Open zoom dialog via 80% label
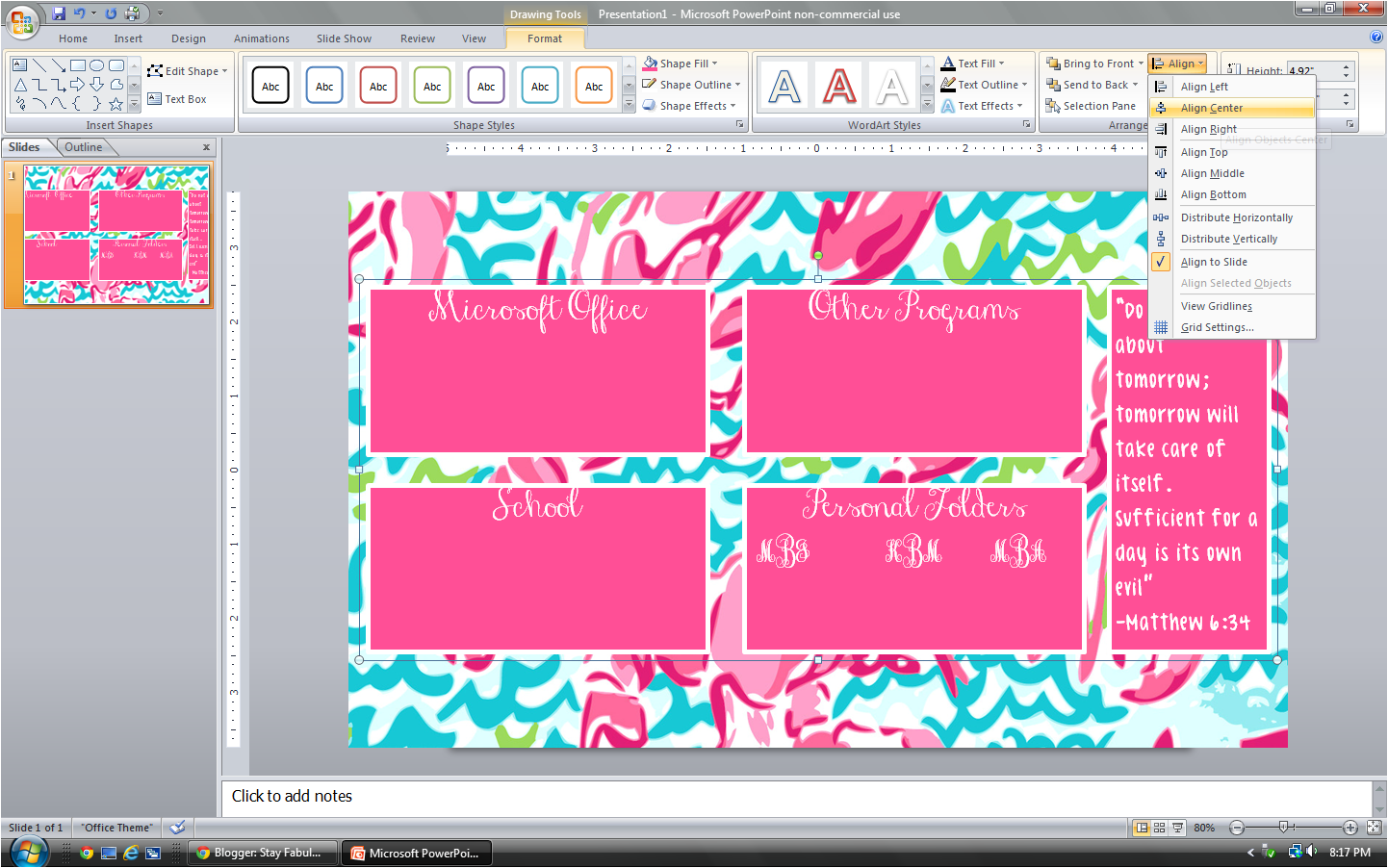This screenshot has height=868, width=1388. pos(1204,828)
